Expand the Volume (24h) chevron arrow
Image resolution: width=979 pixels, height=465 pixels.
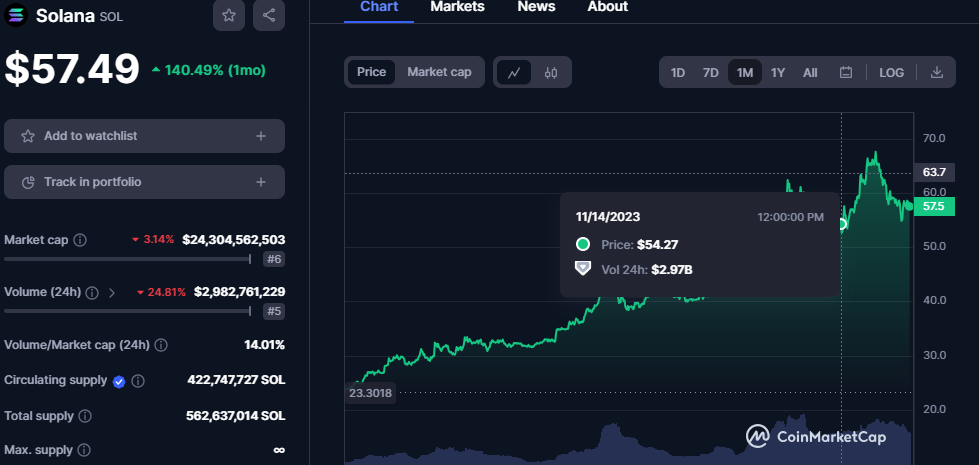pyautogui.click(x=112, y=293)
